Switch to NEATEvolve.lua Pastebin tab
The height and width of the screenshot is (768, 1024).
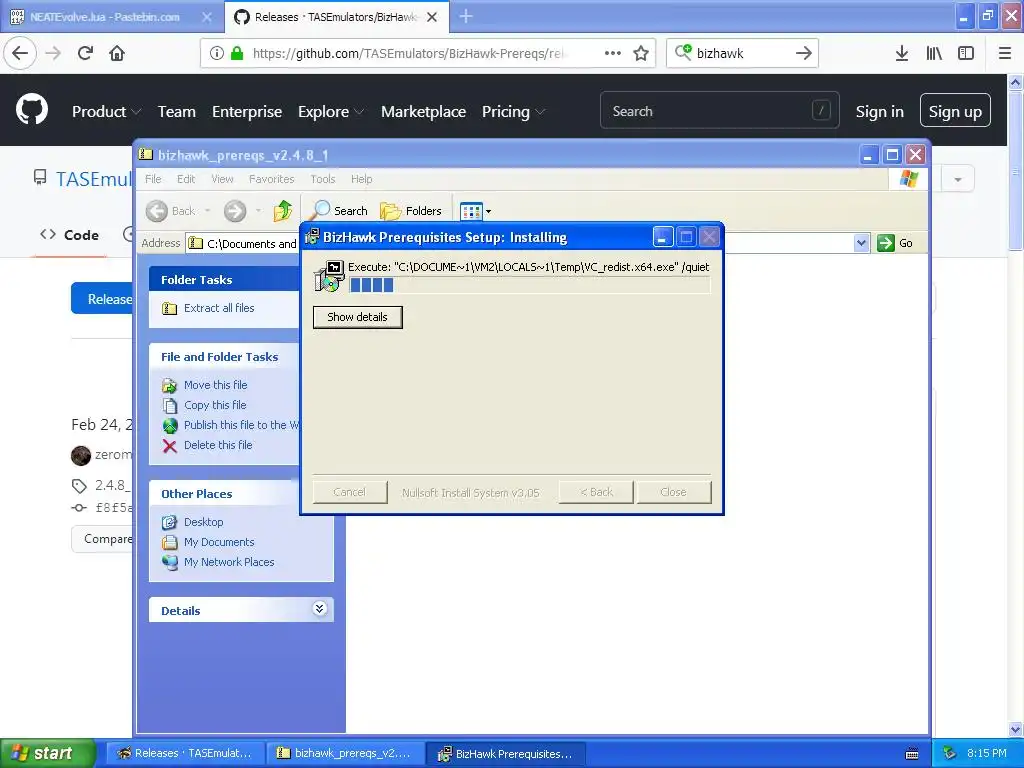tap(104, 17)
